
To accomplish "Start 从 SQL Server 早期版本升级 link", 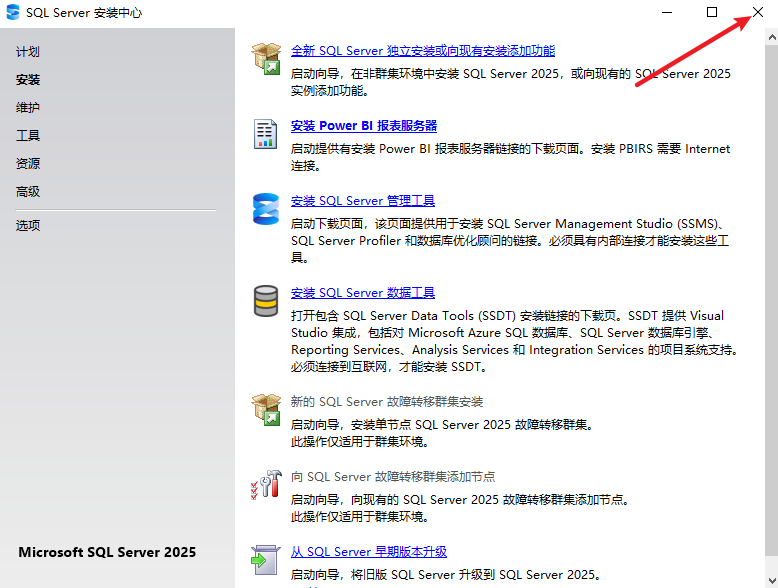I will coord(368,552).
